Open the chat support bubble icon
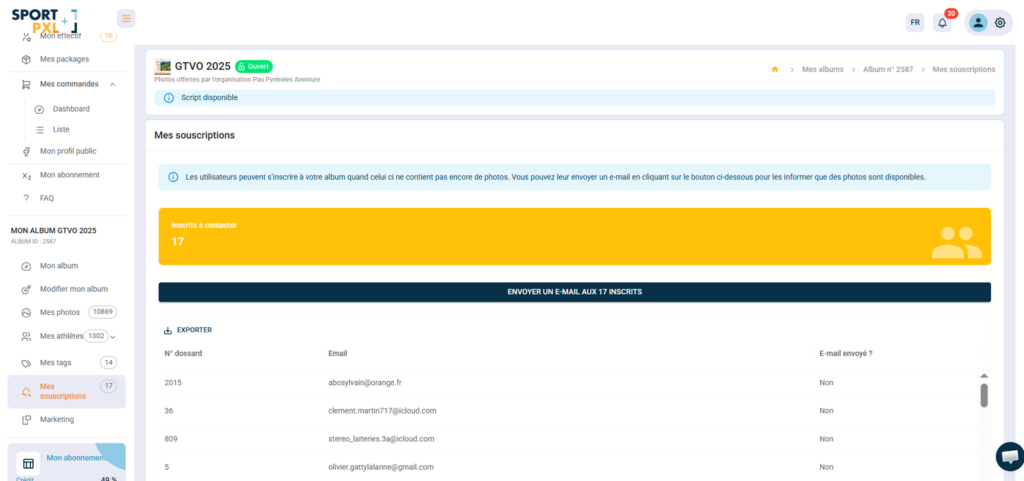This screenshot has width=1024, height=481. pos(1009,456)
